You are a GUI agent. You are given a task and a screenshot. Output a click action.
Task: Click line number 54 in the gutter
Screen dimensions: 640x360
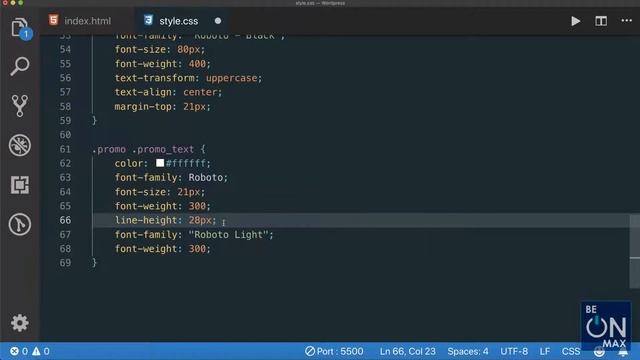click(x=65, y=49)
